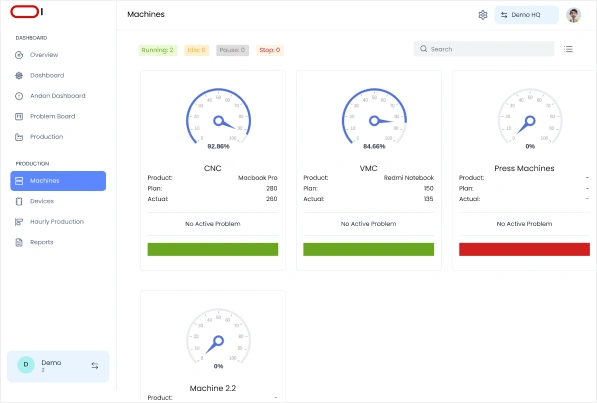Viewport: 597px width, 403px height.
Task: Open Production under Dashboard section
Action: (46, 137)
